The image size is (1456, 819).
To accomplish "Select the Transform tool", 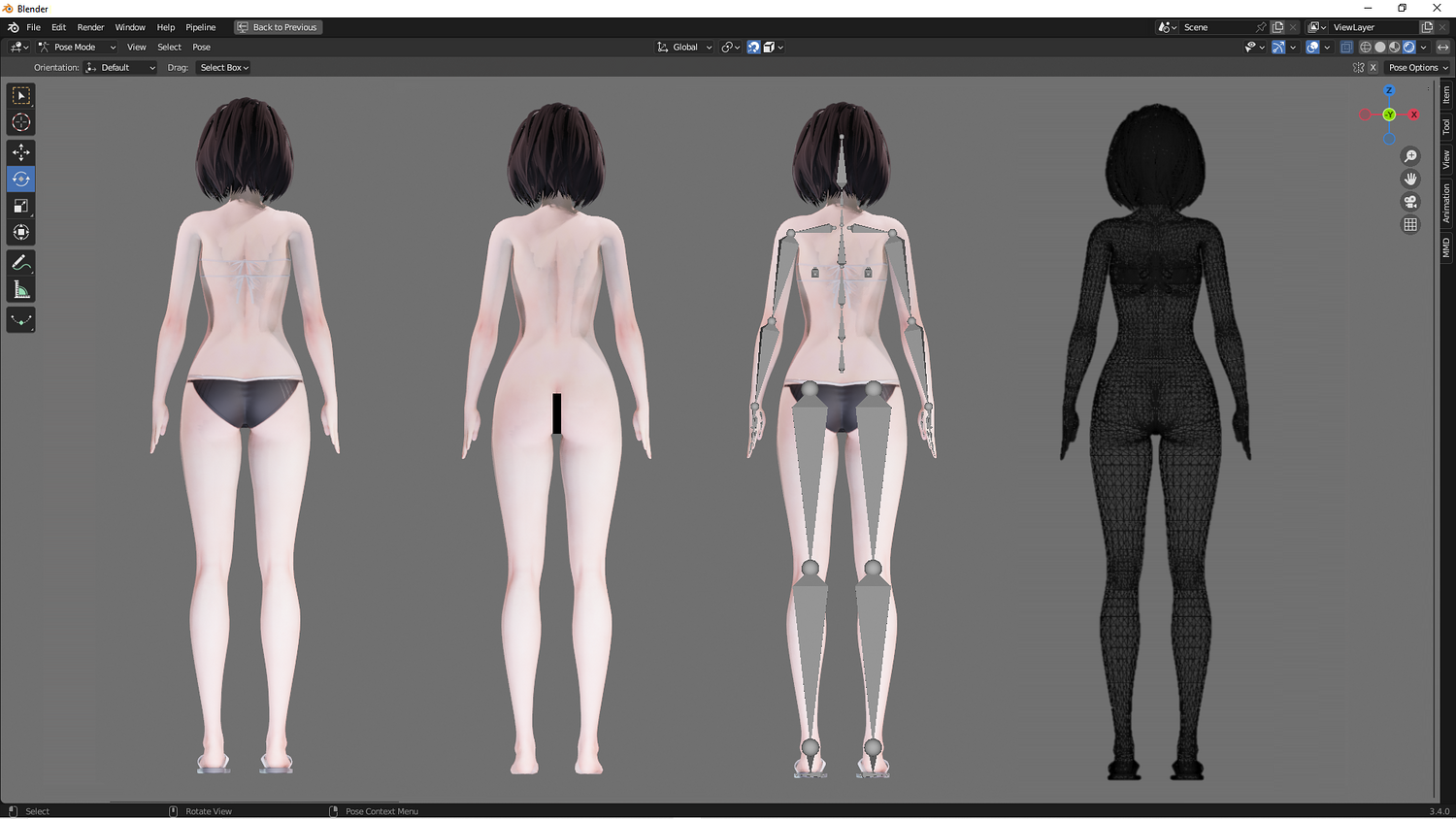I will 21,232.
